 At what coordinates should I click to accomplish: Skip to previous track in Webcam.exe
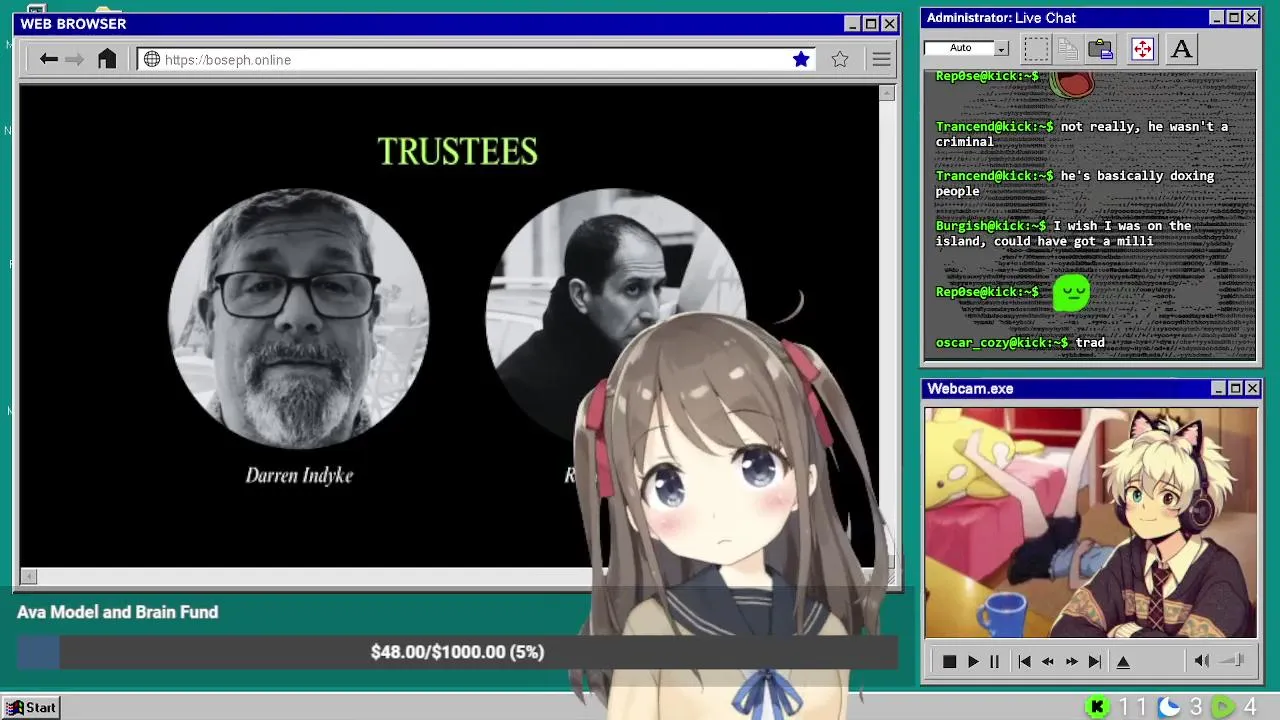click(1024, 661)
